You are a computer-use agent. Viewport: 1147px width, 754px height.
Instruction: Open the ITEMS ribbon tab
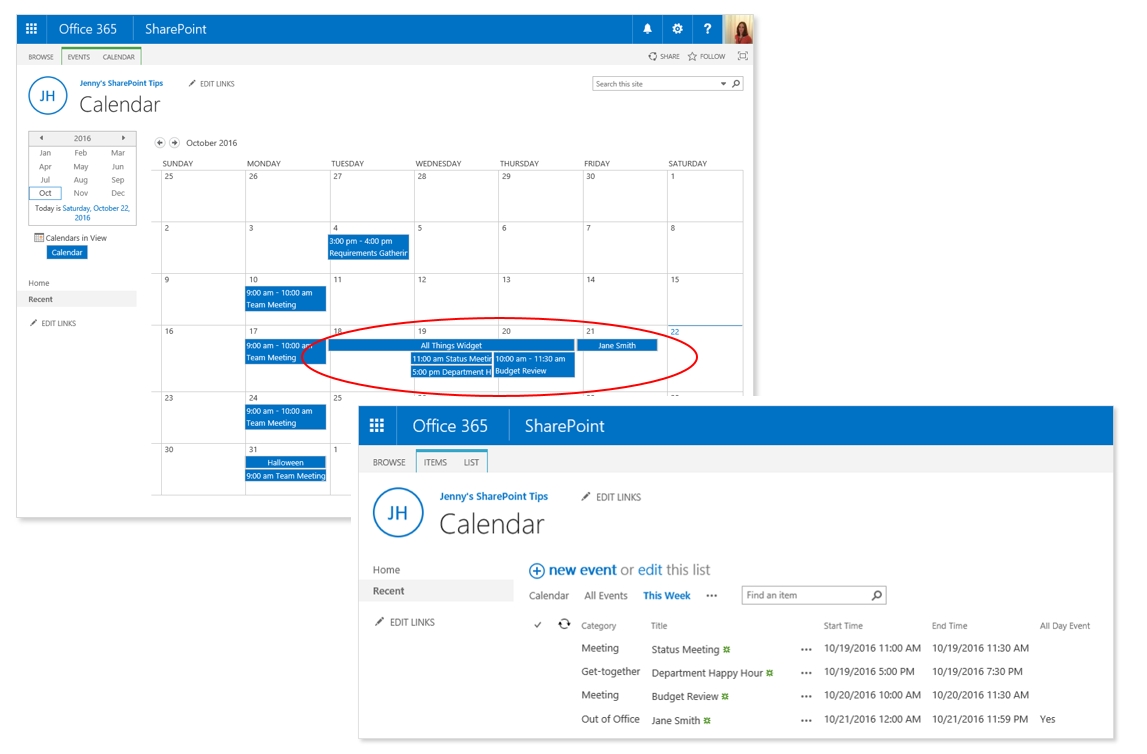pyautogui.click(x=435, y=462)
